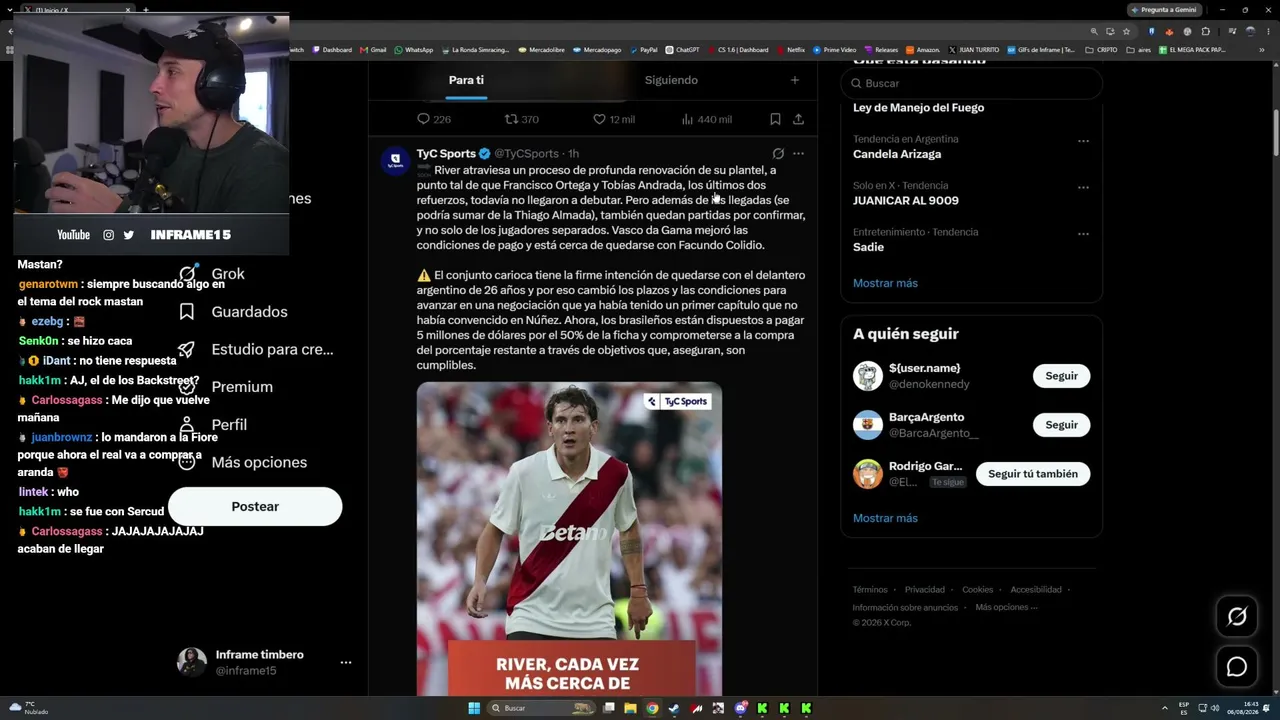
Task: Open the River player image in TyC Sports tweet
Action: (x=569, y=538)
